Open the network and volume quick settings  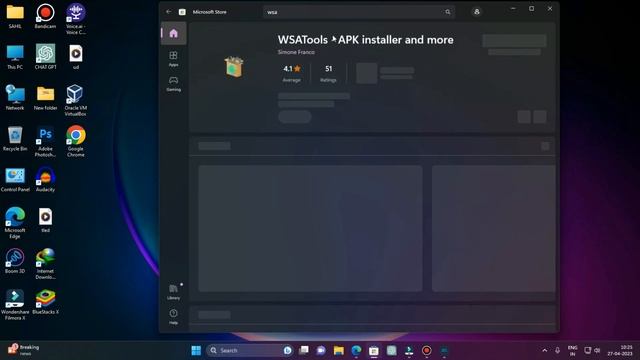[x=592, y=350]
